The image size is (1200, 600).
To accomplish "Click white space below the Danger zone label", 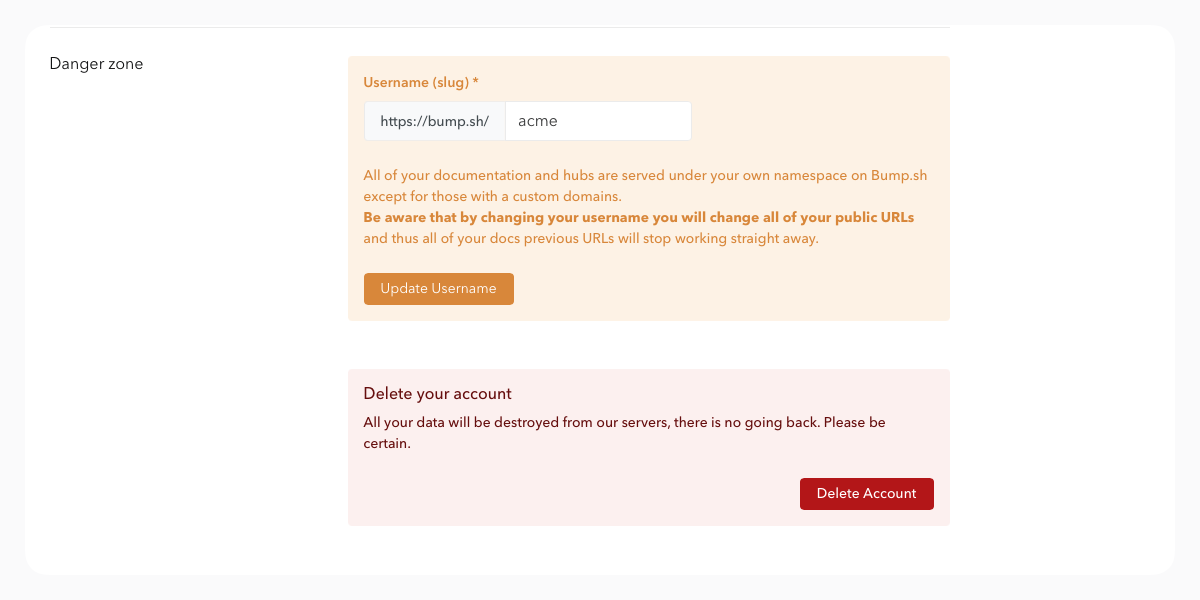I will point(180,300).
